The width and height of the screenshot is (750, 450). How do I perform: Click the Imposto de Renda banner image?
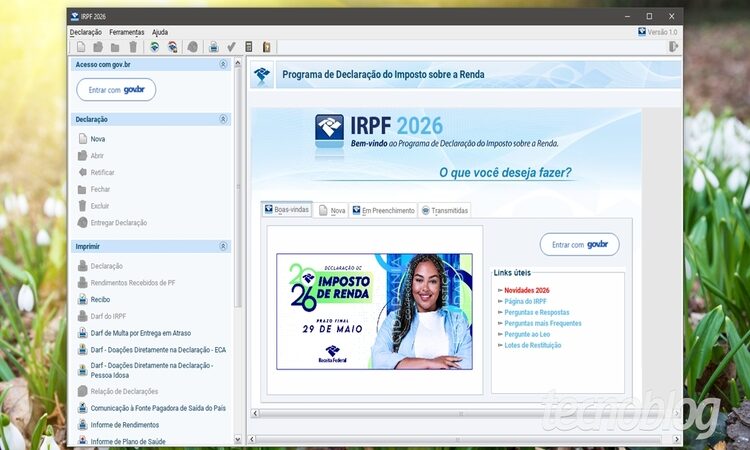click(374, 311)
